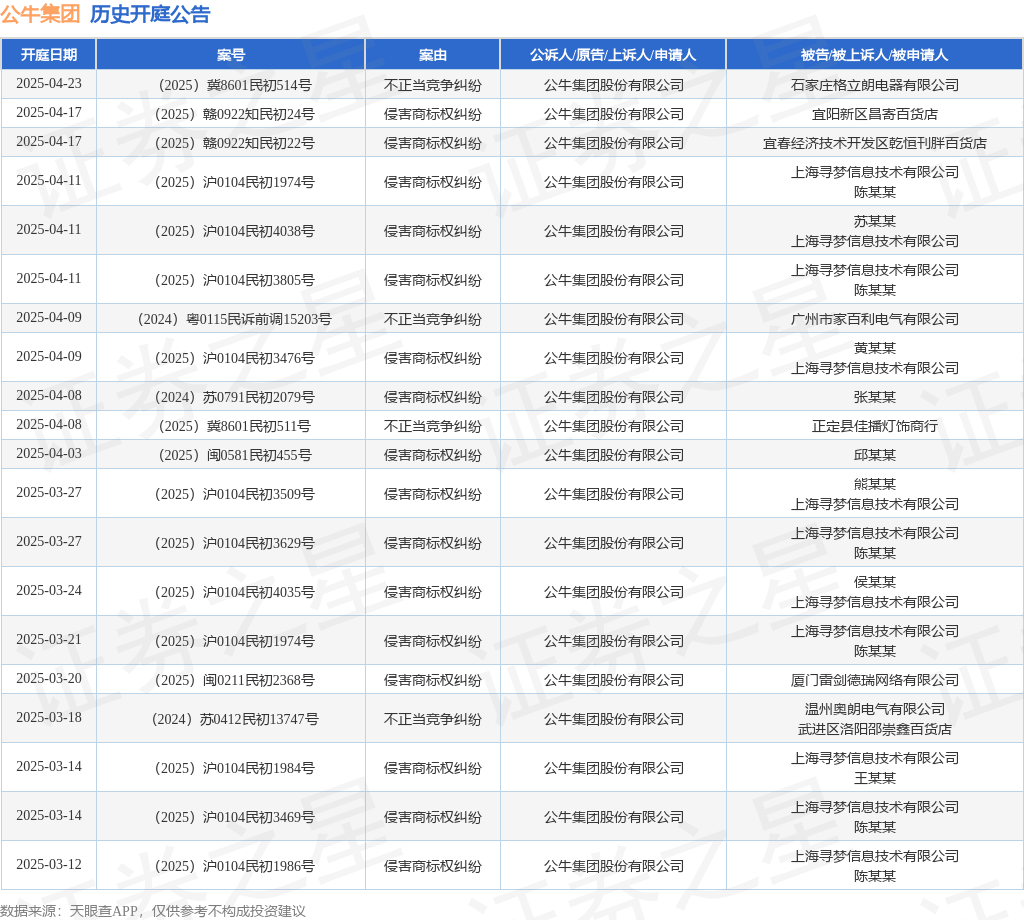Viewport: 1024px width, 920px height.
Task: Click 上海寻梦信息技术有限公司 in the 沪0104民初1986号 row
Action: coord(875,857)
